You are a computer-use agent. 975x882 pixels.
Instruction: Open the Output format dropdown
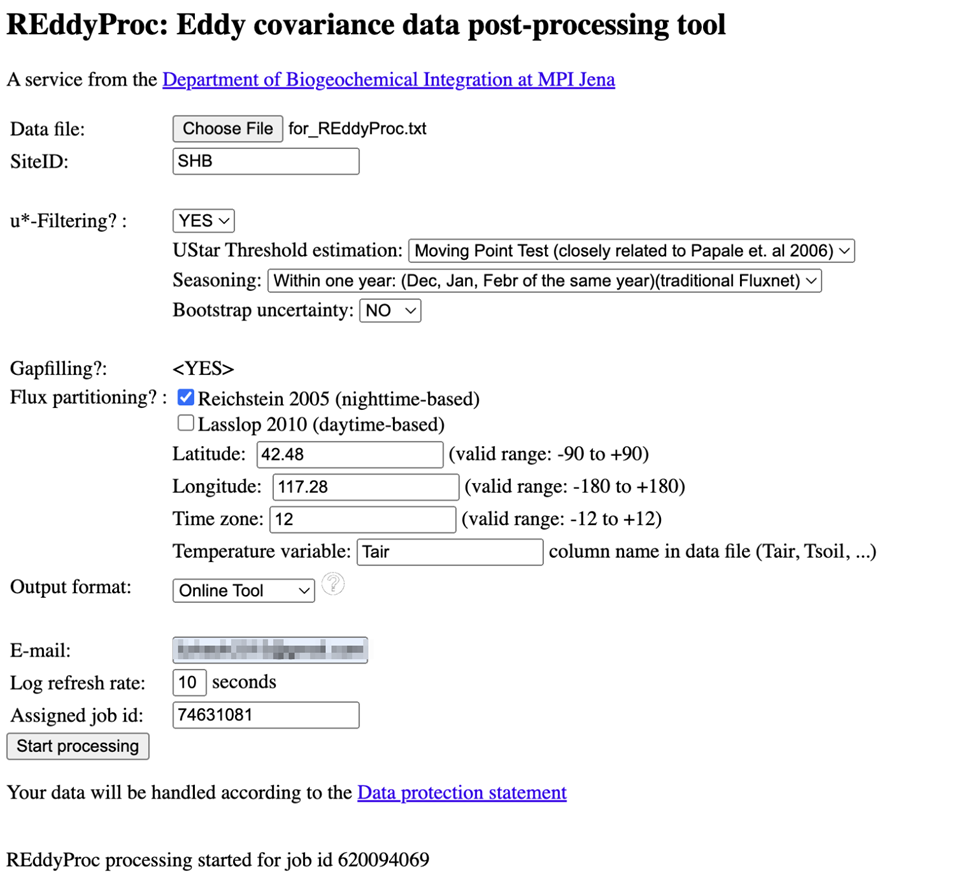pyautogui.click(x=244, y=591)
